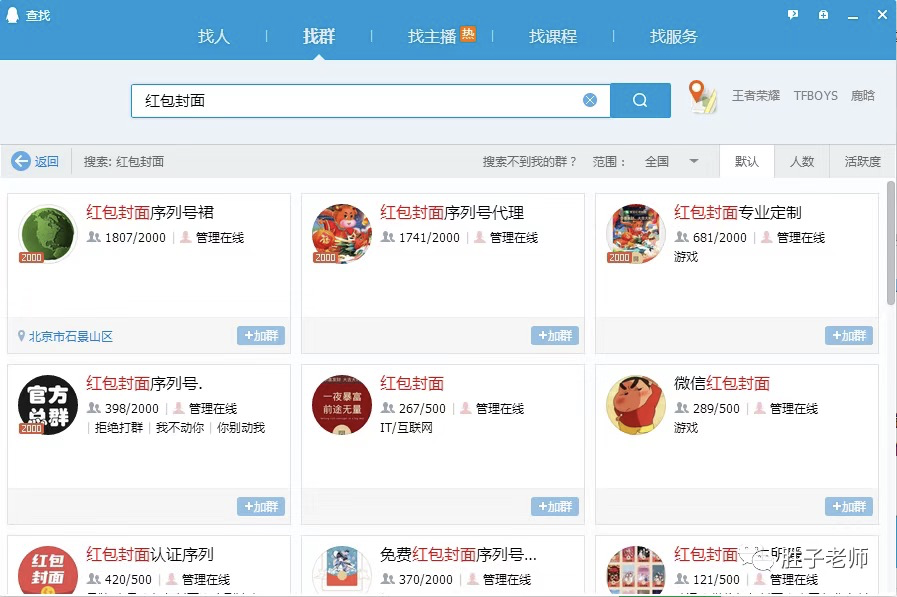Join 红包封面序列号裙 via its 加群 button
Image resolution: width=897 pixels, height=597 pixels.
point(261,337)
